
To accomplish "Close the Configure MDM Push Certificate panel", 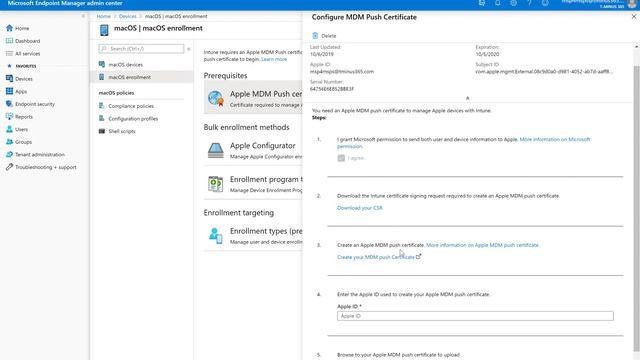I will click(x=634, y=17).
